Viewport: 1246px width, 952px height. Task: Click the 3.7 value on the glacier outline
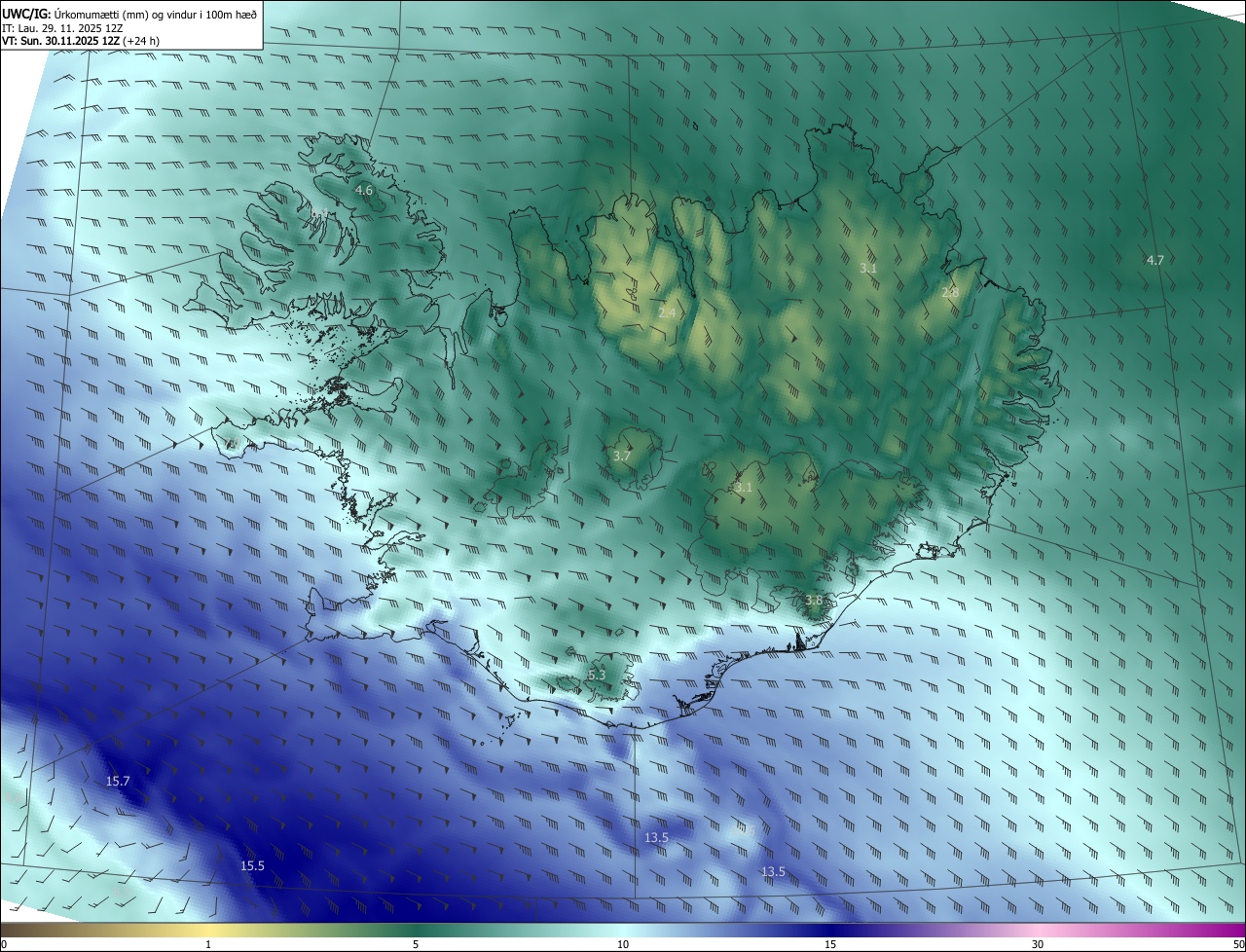pyautogui.click(x=622, y=456)
